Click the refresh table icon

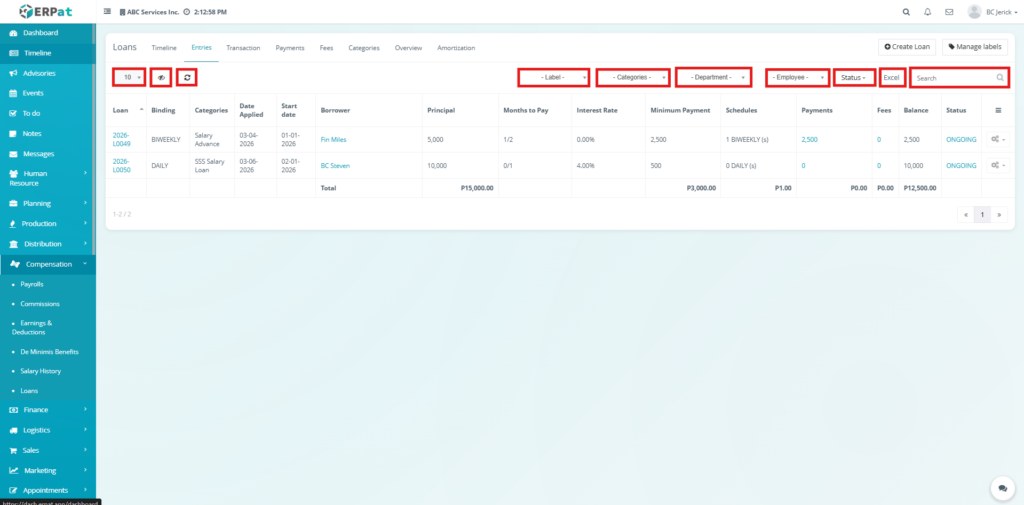[187, 77]
